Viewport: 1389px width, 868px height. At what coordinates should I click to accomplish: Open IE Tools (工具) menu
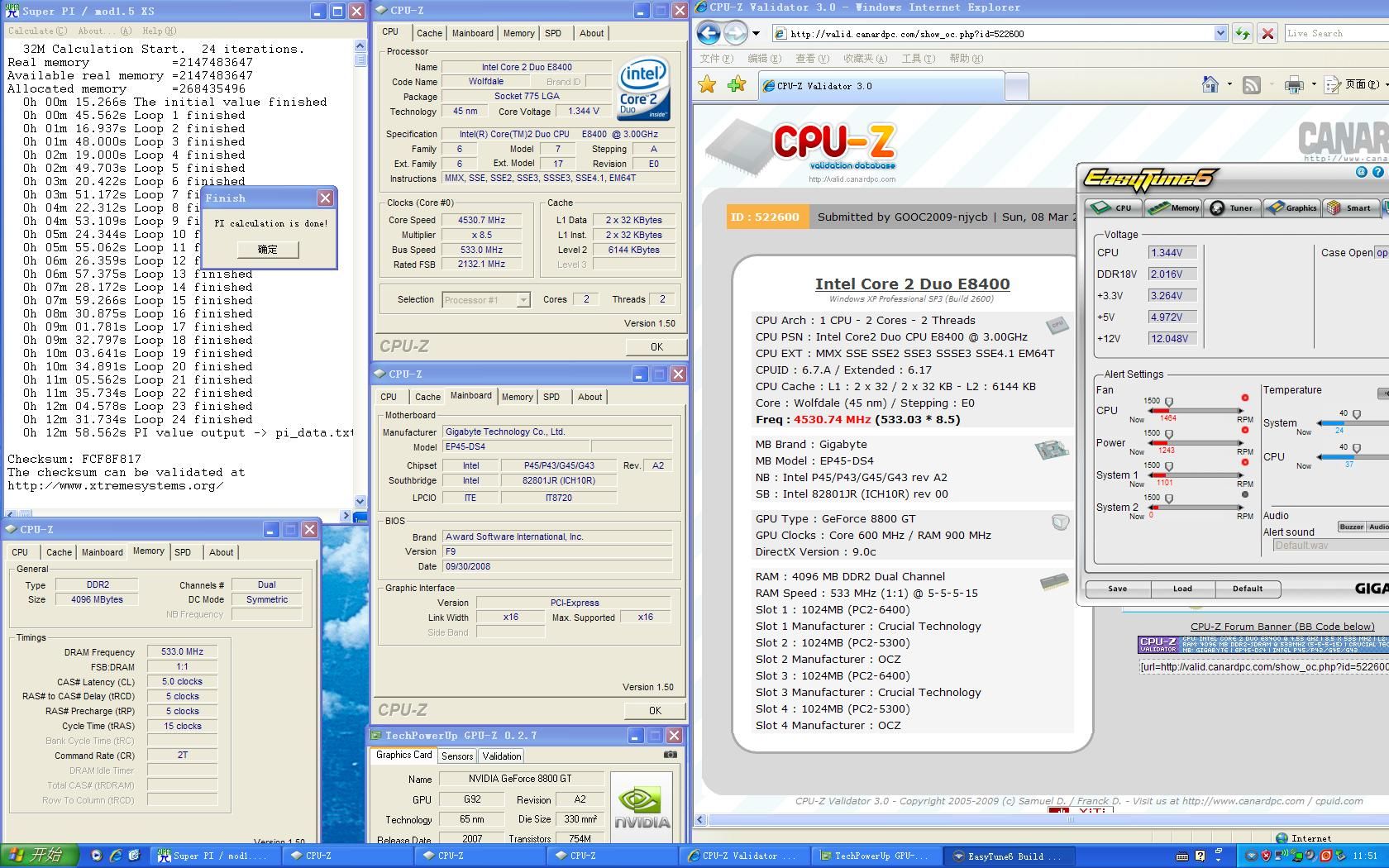(918, 59)
